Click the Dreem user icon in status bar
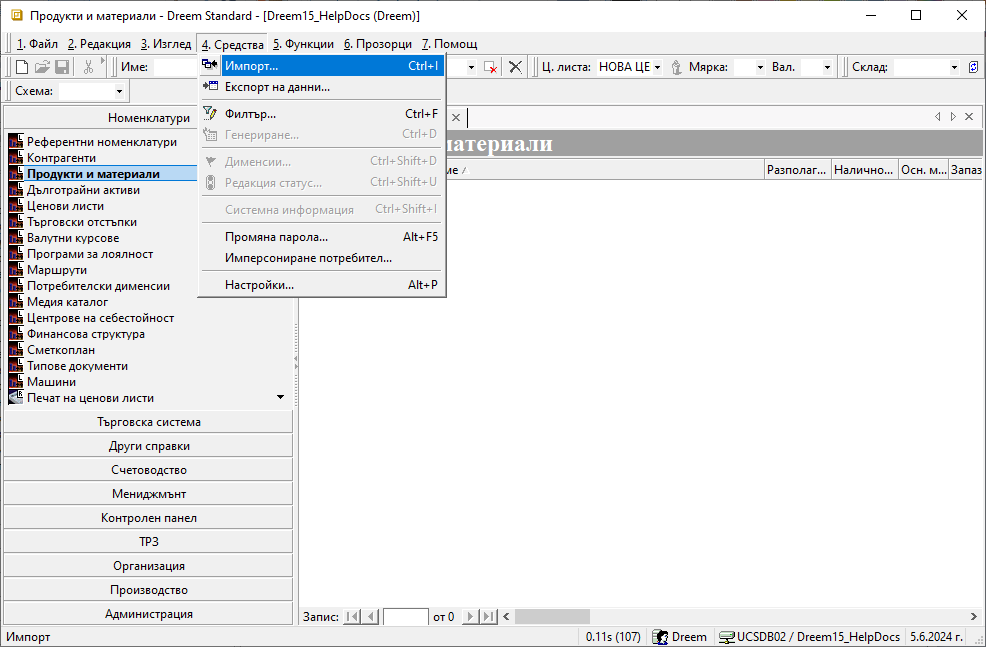This screenshot has width=986, height=647. tap(661, 637)
